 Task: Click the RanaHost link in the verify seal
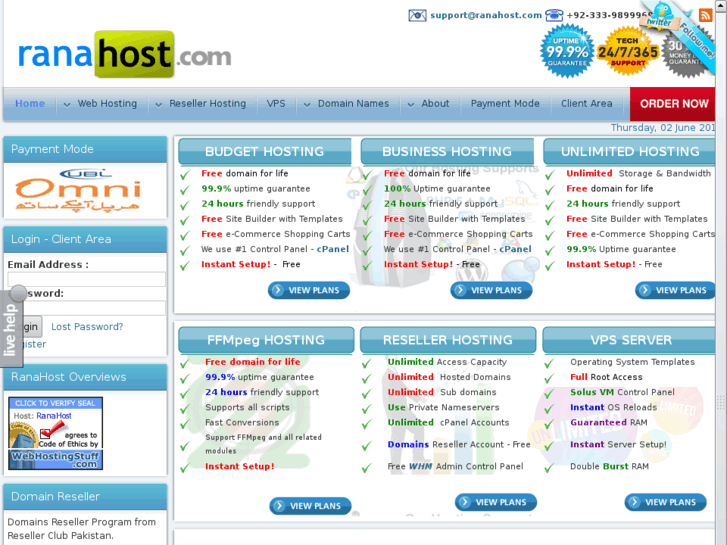pos(54,416)
